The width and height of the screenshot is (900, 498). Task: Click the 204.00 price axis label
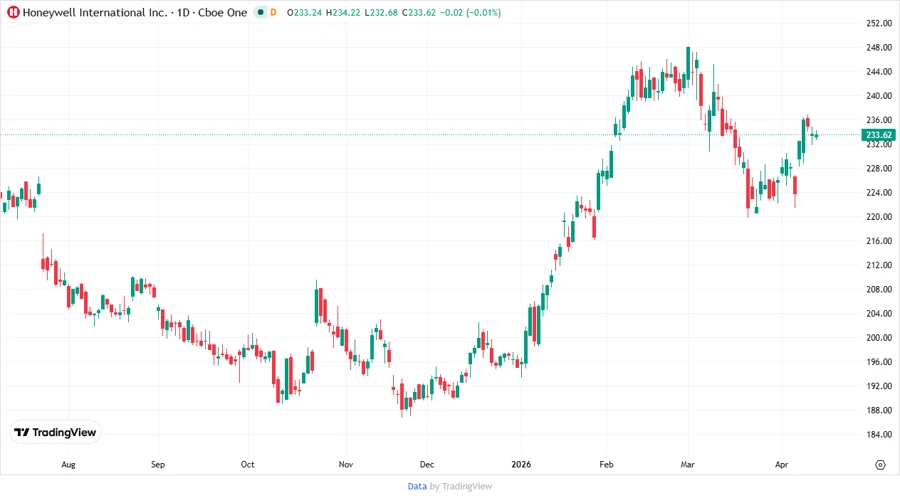pyautogui.click(x=879, y=313)
